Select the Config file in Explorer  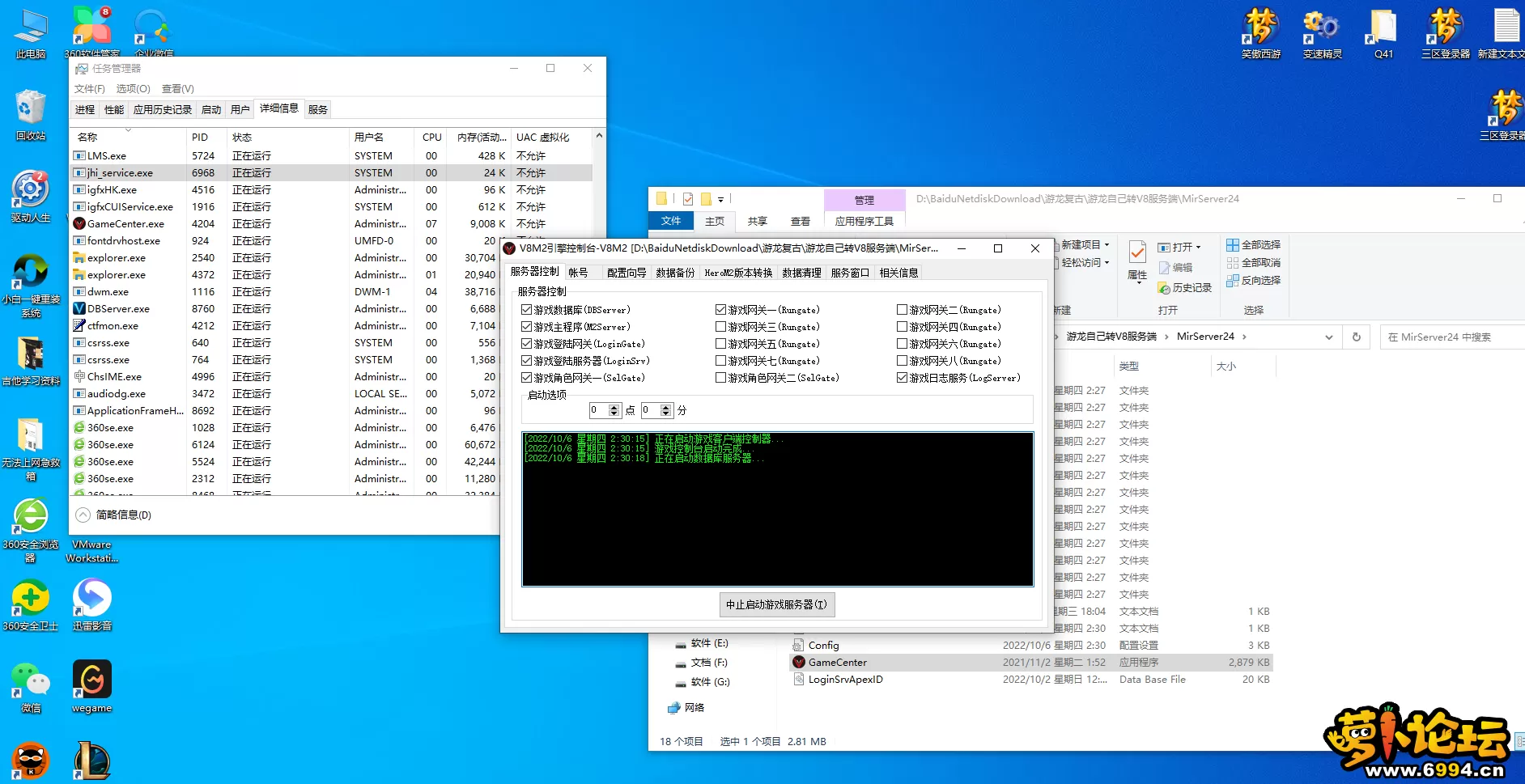(x=1030, y=645)
